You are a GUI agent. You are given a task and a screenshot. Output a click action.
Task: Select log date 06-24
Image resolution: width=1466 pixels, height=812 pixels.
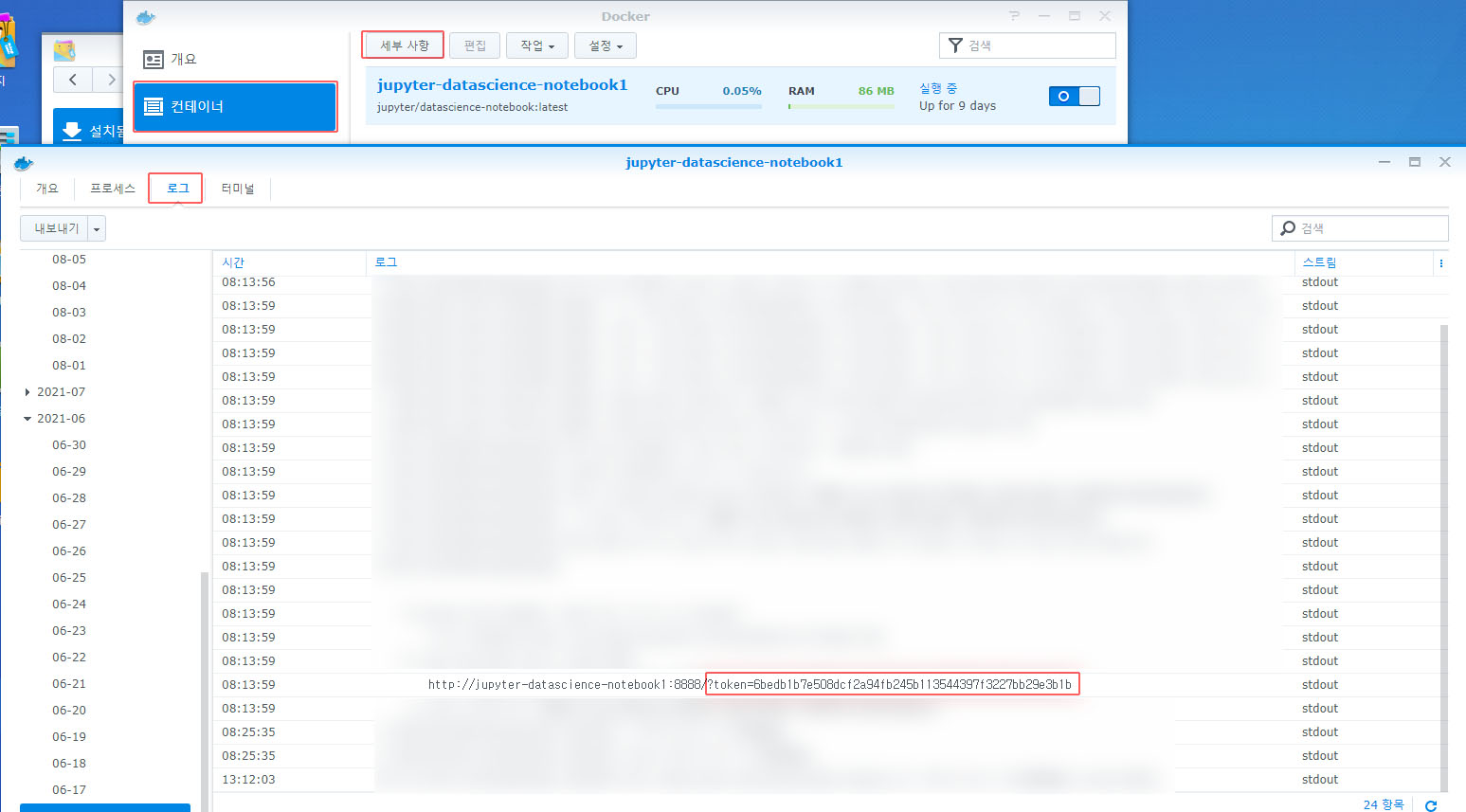point(69,604)
